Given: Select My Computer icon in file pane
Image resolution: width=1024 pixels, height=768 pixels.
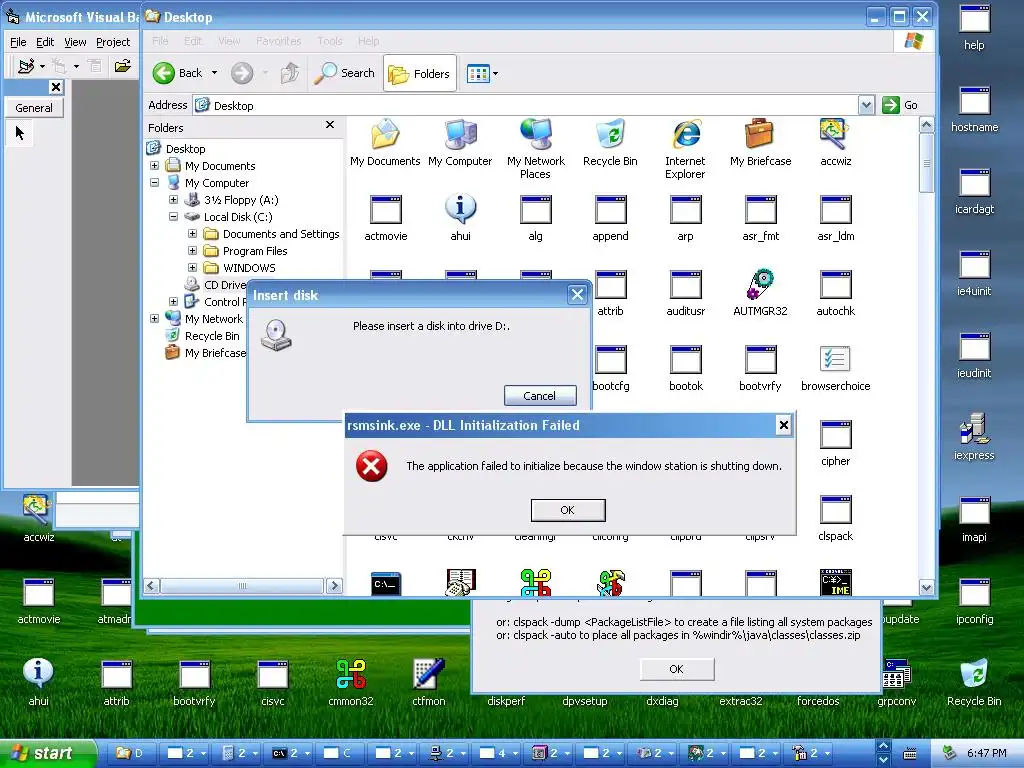Looking at the screenshot, I should pos(460,142).
